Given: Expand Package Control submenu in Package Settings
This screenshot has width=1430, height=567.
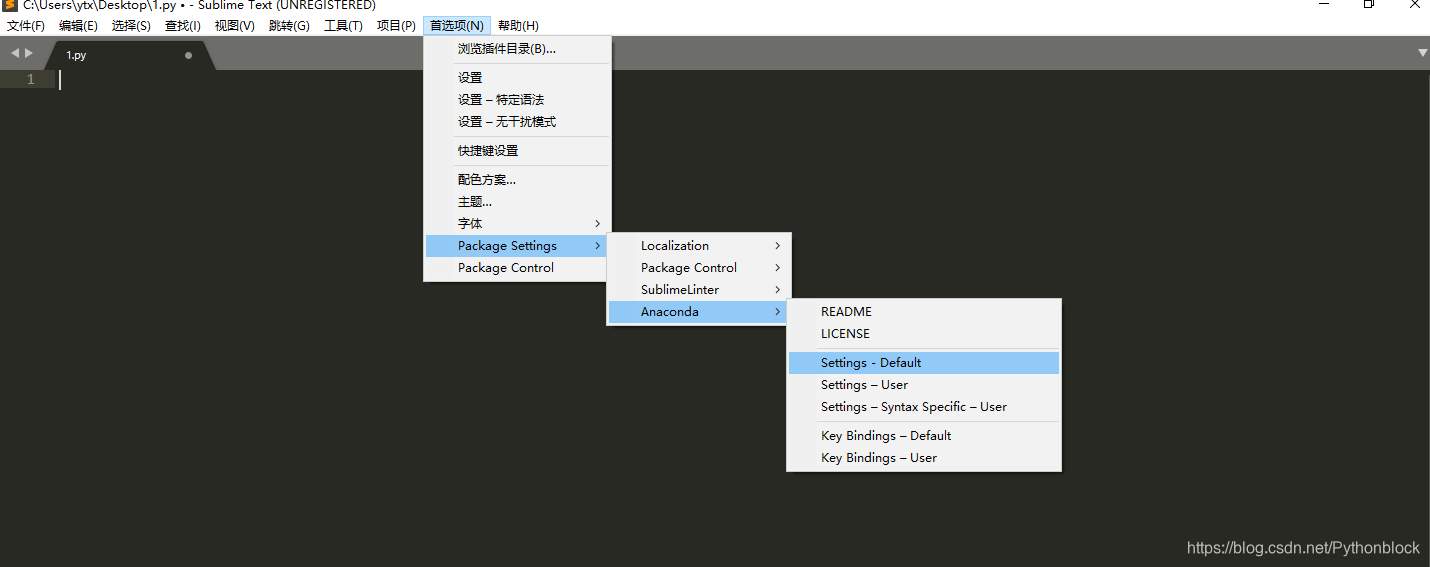Looking at the screenshot, I should [x=699, y=267].
